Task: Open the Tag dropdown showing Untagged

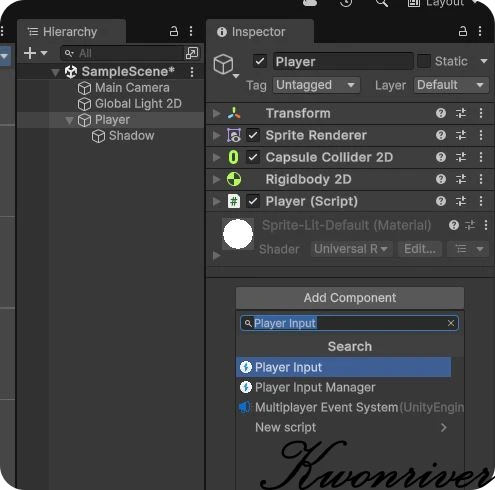Action: click(x=316, y=85)
